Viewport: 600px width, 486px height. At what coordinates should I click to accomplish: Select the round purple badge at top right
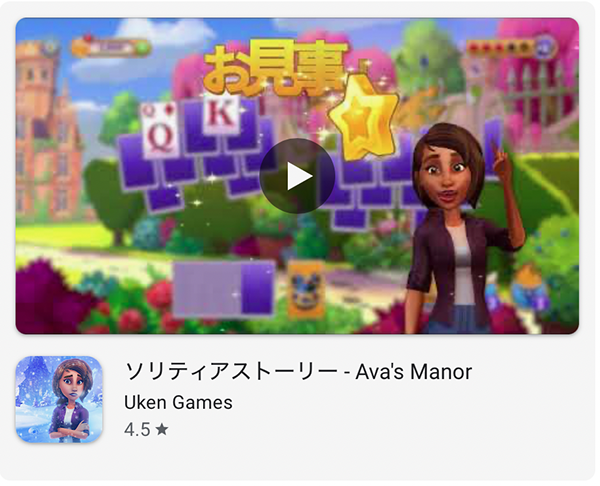pyautogui.click(x=544, y=48)
